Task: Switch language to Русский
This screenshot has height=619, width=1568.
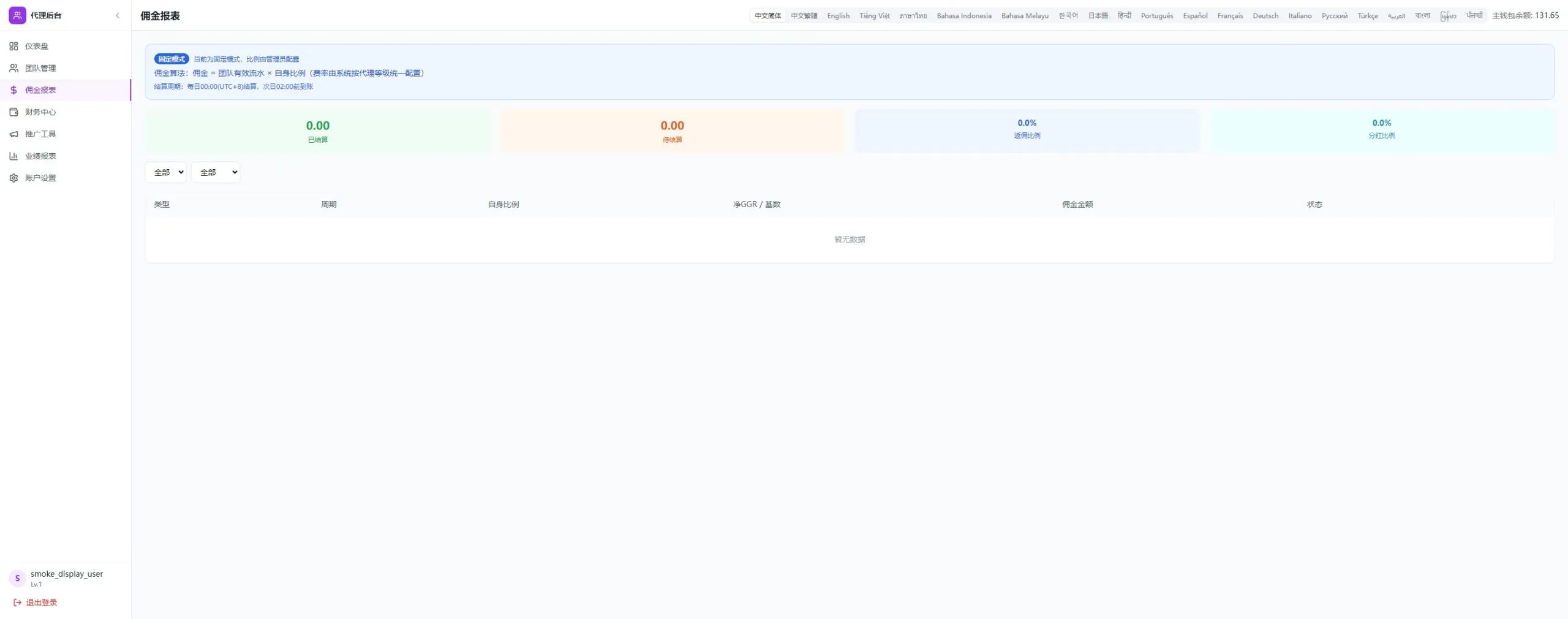Action: [x=1334, y=16]
